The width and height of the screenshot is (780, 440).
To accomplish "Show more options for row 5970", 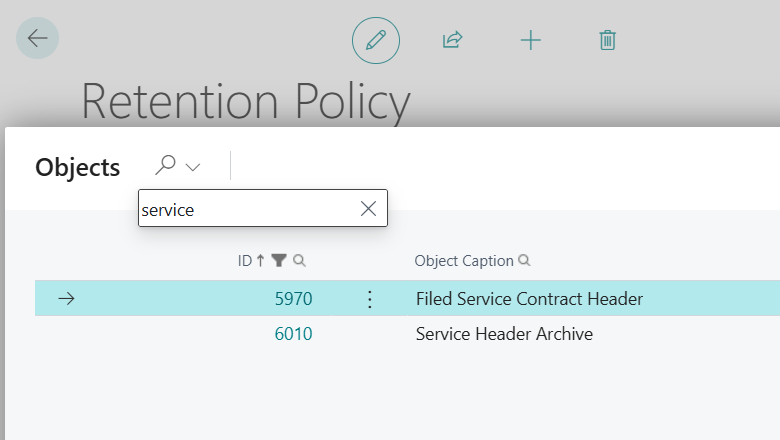I will point(370,299).
